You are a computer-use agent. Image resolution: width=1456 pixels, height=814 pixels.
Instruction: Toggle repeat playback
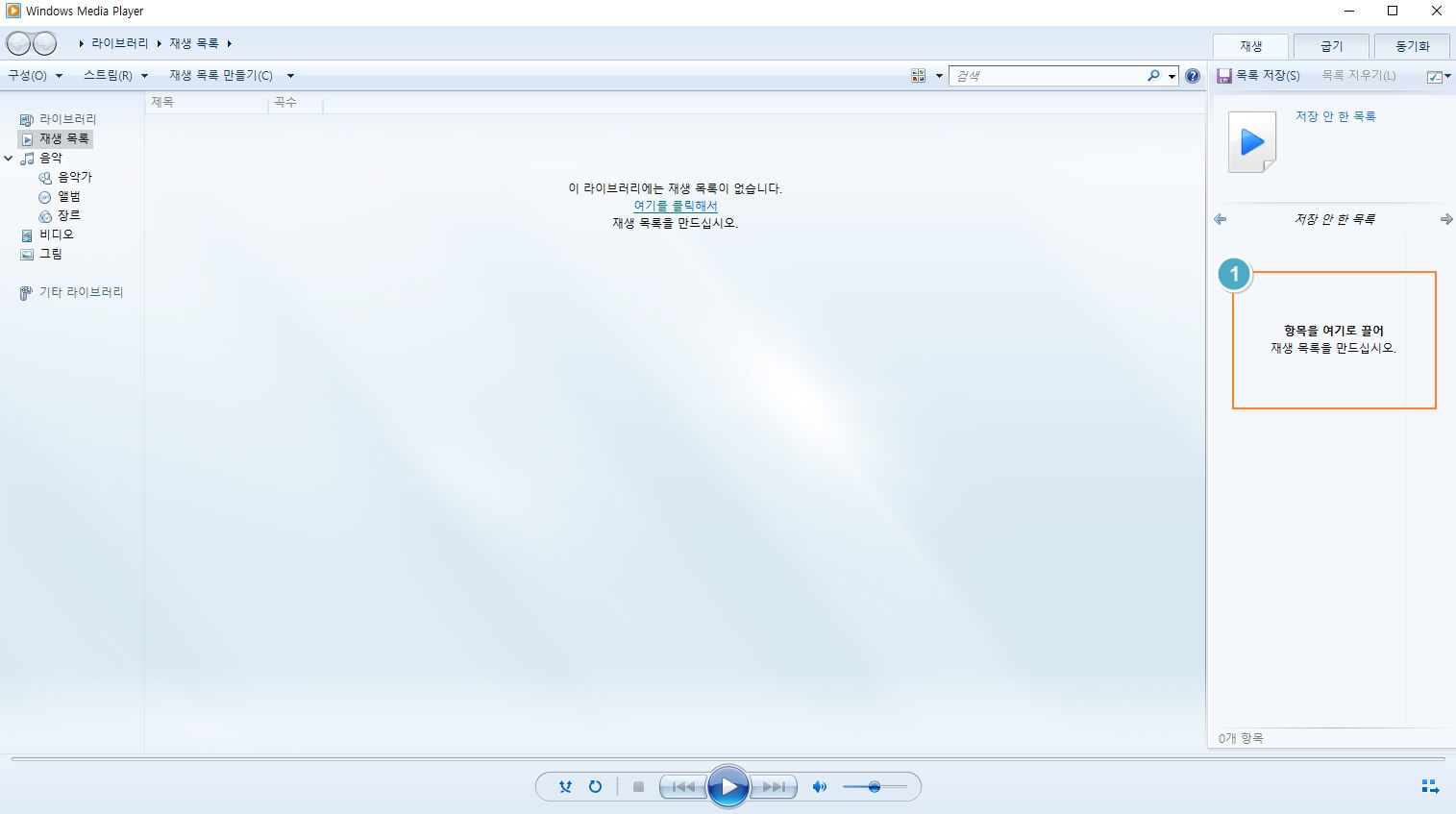click(595, 787)
